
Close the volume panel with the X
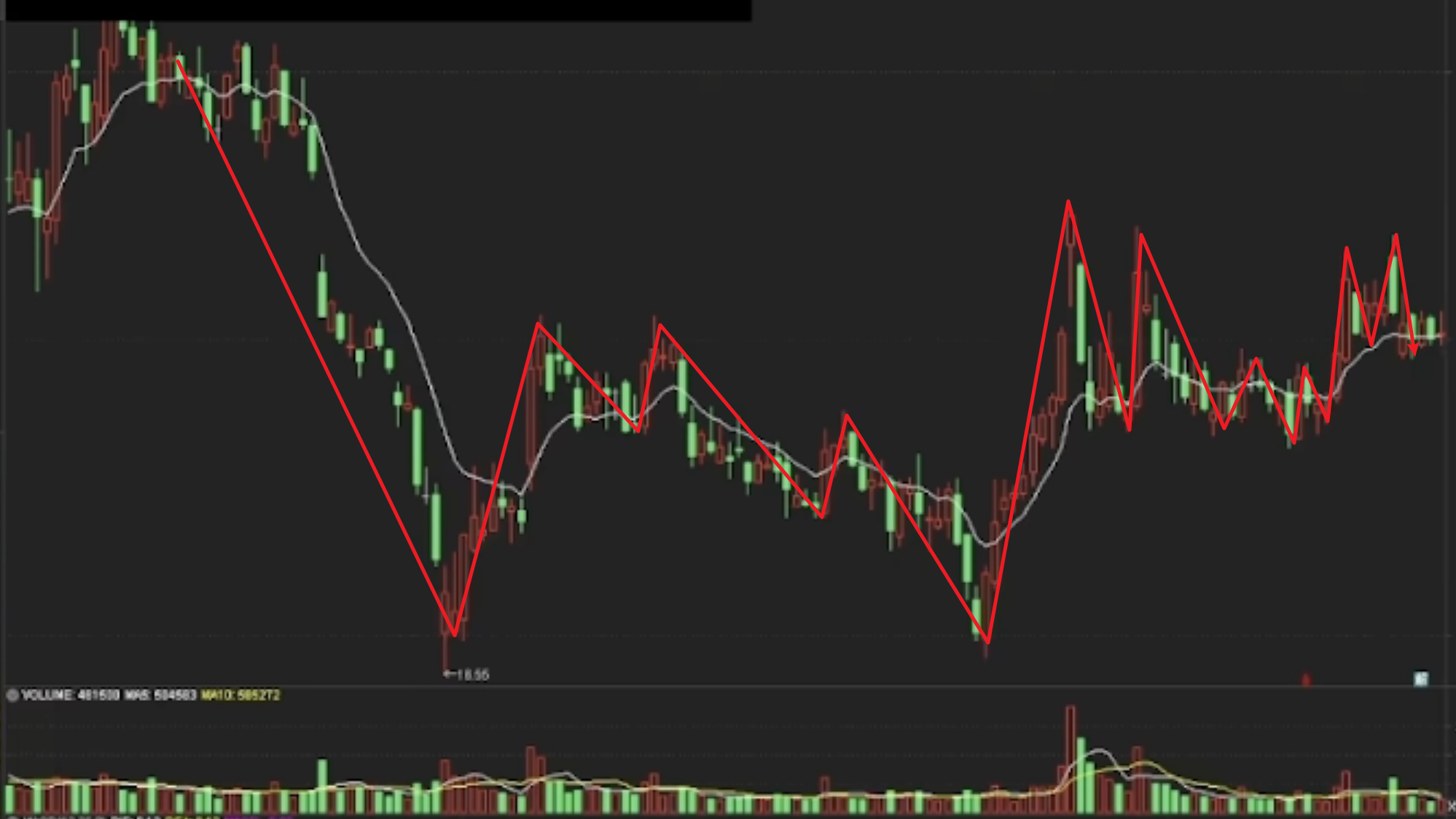point(1450,806)
